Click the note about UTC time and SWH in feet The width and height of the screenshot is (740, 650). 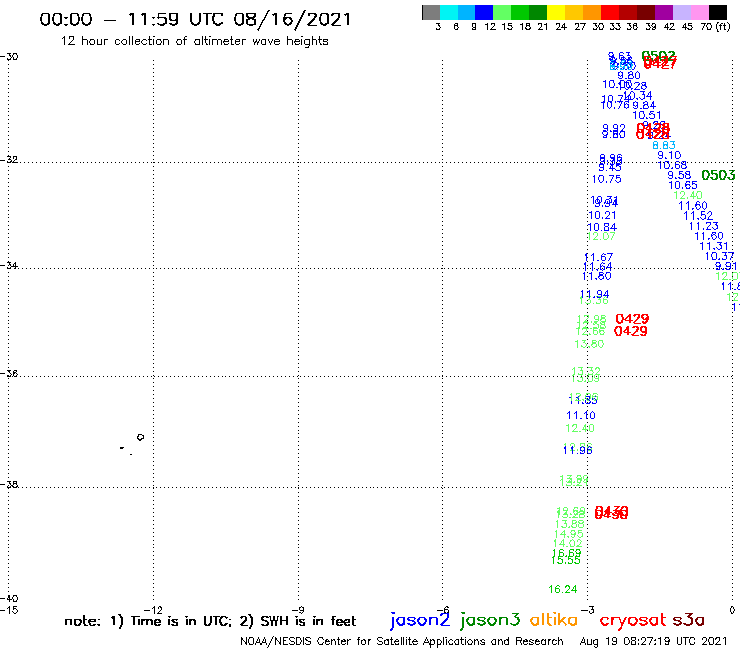[210, 621]
